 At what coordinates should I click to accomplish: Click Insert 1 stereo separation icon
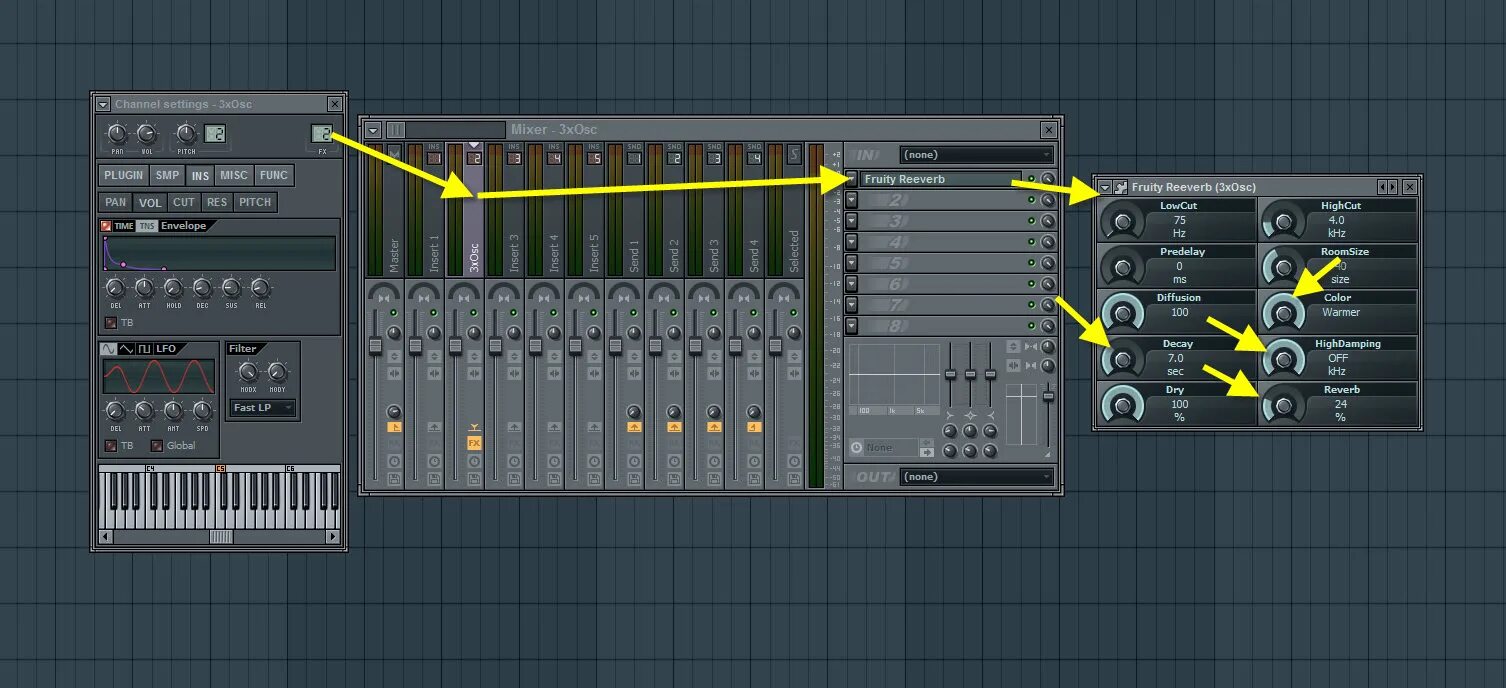pyautogui.click(x=434, y=375)
